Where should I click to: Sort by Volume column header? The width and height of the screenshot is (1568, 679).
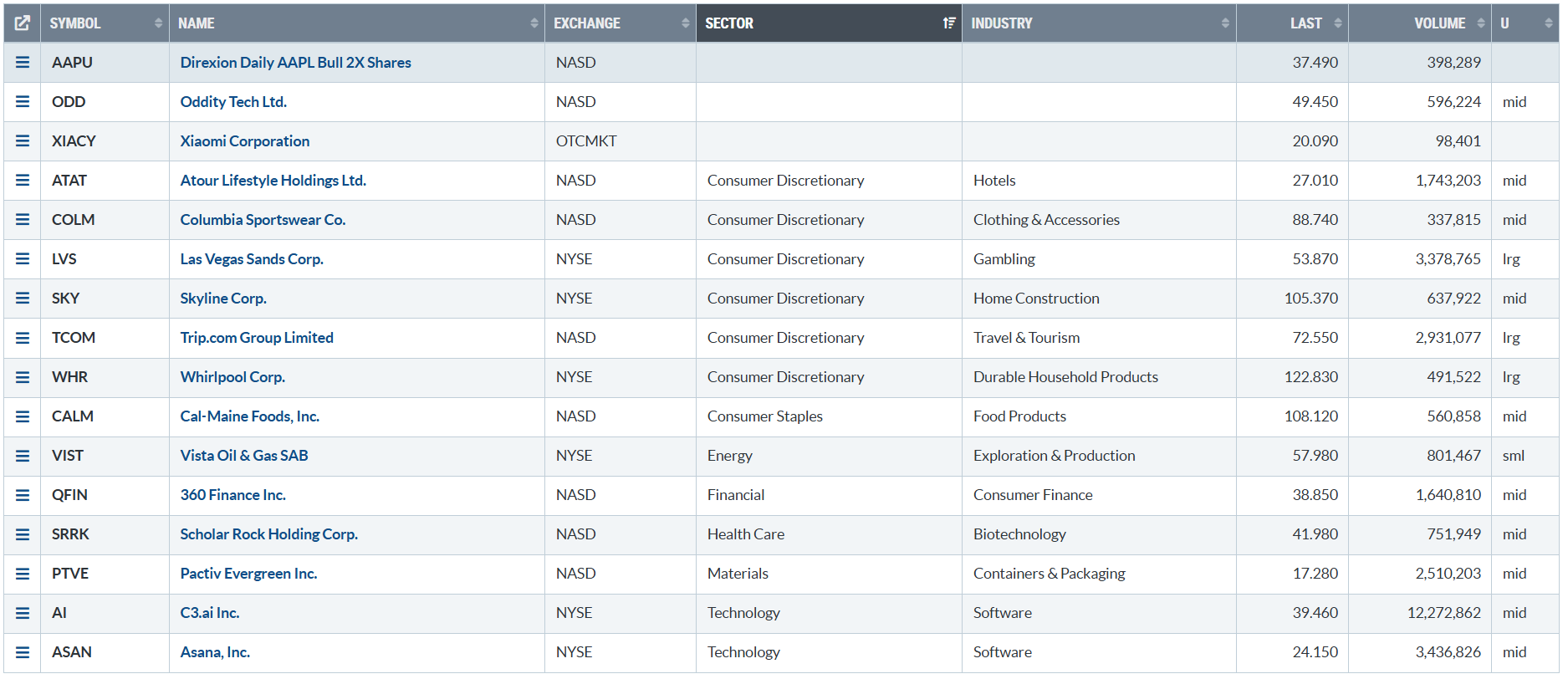[1438, 23]
